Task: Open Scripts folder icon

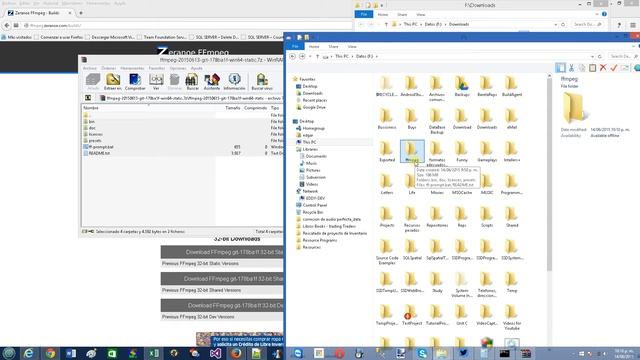Action: coord(487,217)
